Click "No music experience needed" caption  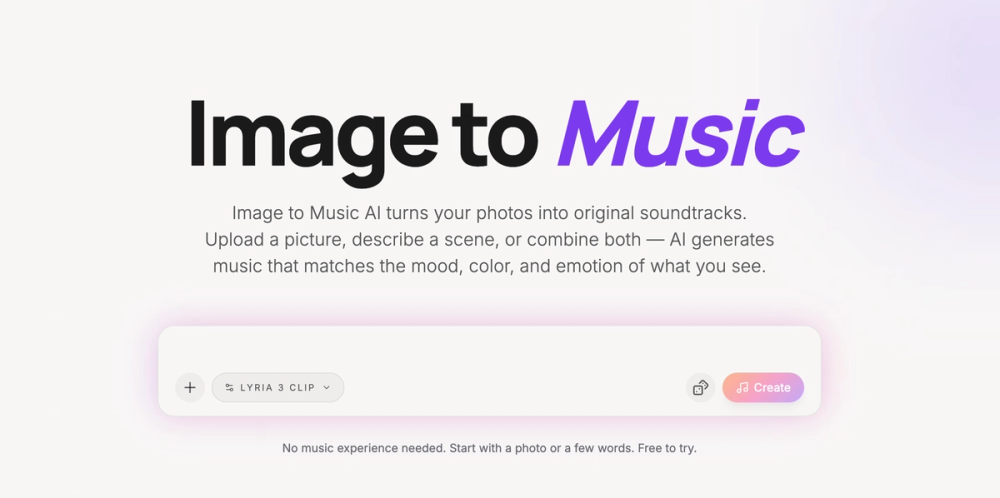click(x=364, y=448)
